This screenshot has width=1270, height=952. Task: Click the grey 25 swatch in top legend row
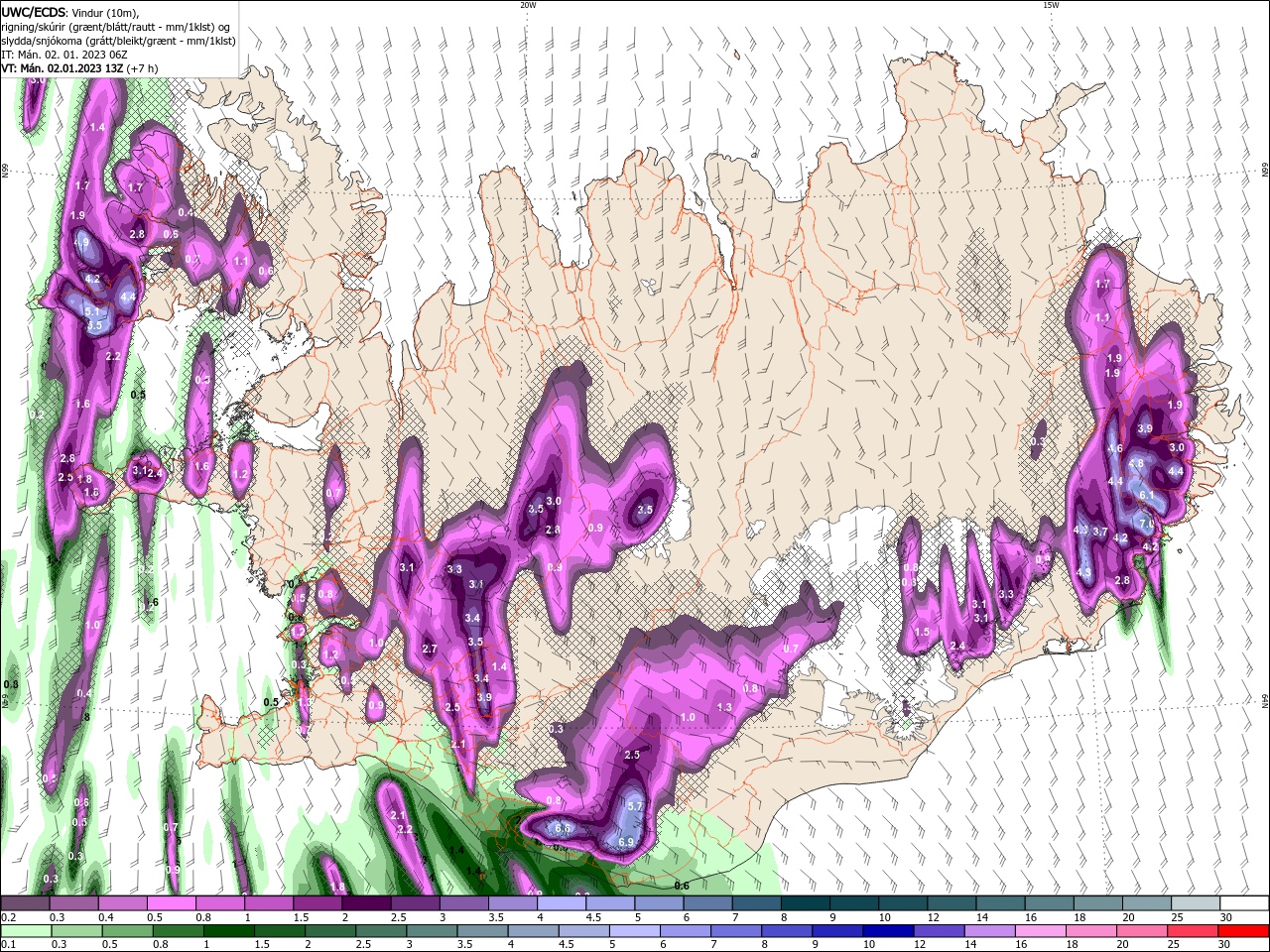pos(1194,903)
